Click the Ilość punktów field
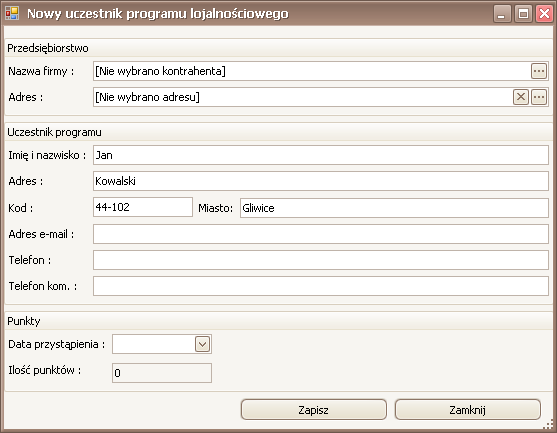The width and height of the screenshot is (557, 433). click(162, 373)
